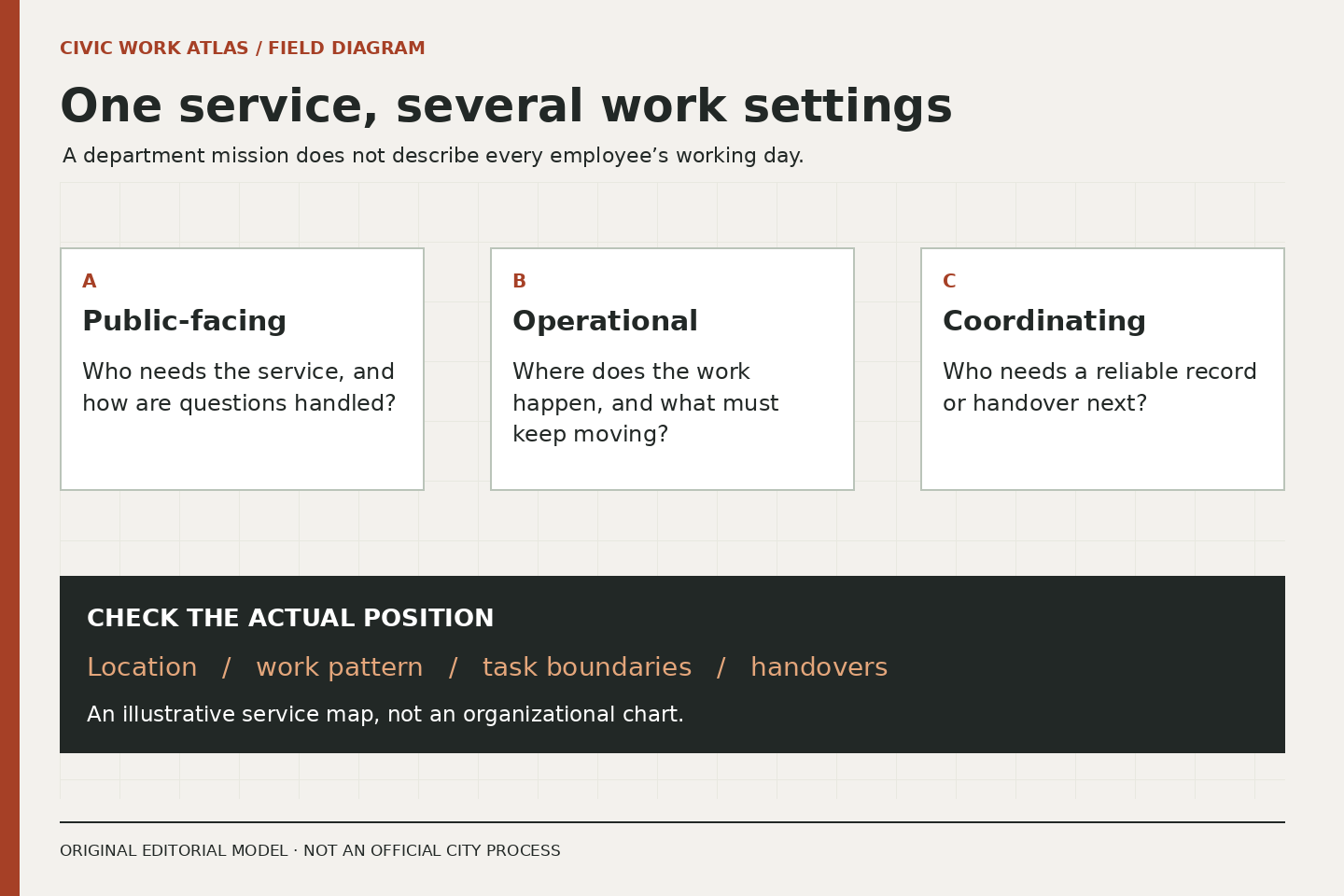Click 'task boundaries' in the dark banner
This screenshot has width=1344, height=896.
587,667
